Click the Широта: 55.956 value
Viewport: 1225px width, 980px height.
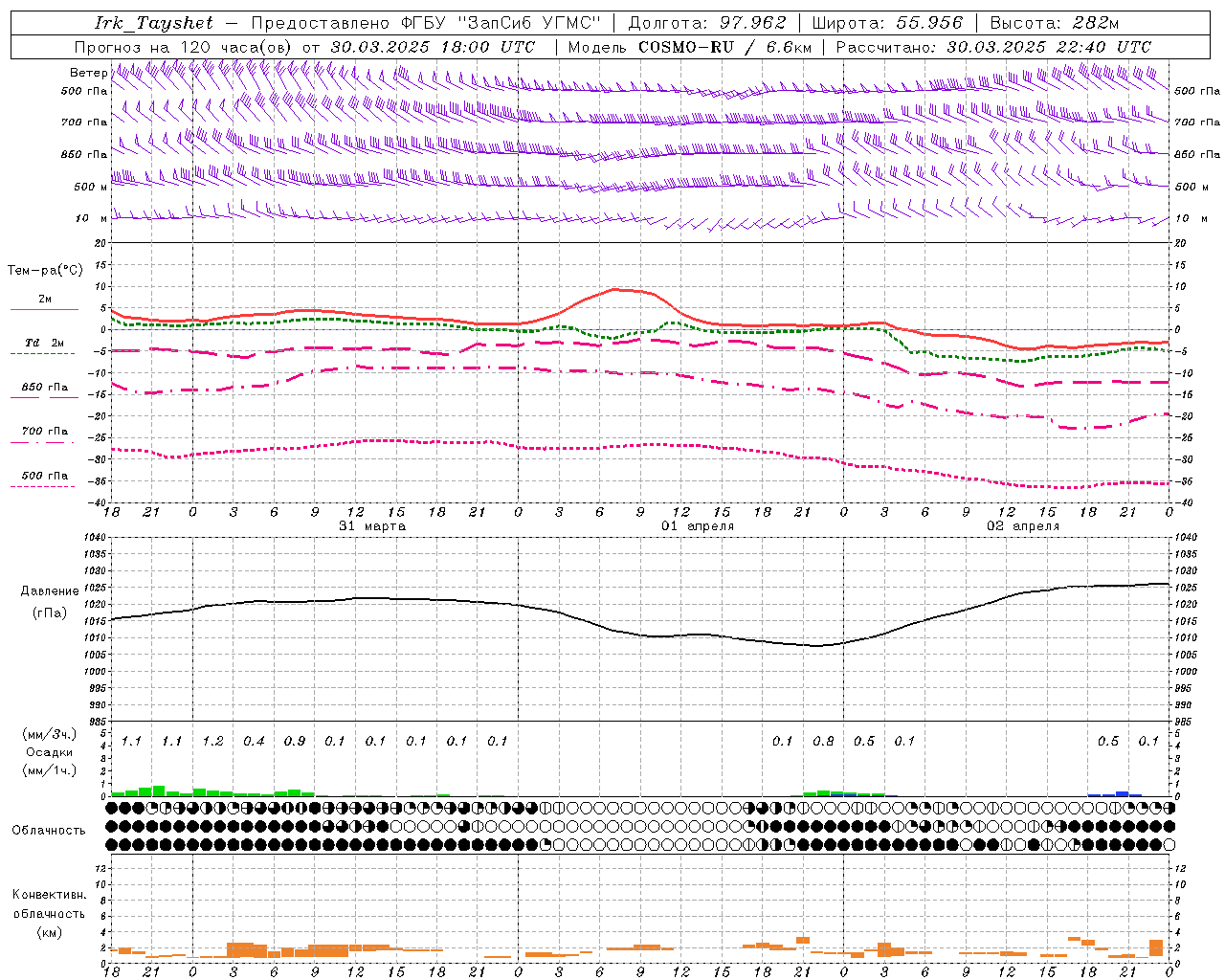(x=886, y=23)
